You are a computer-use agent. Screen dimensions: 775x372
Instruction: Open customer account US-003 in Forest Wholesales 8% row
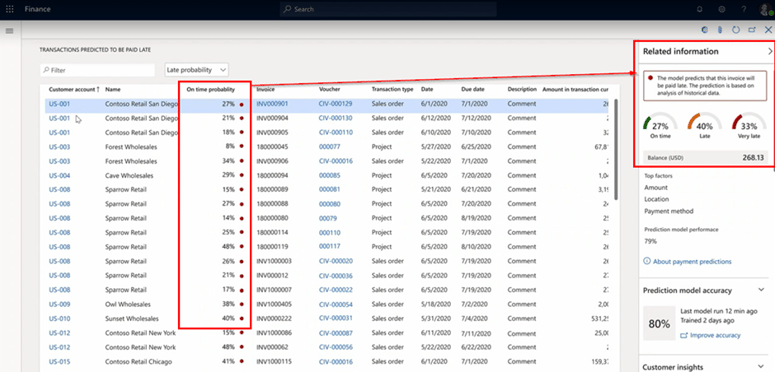coord(59,147)
